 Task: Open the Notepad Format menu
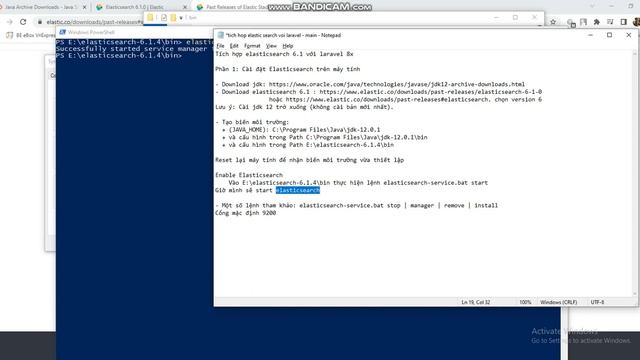click(x=252, y=46)
